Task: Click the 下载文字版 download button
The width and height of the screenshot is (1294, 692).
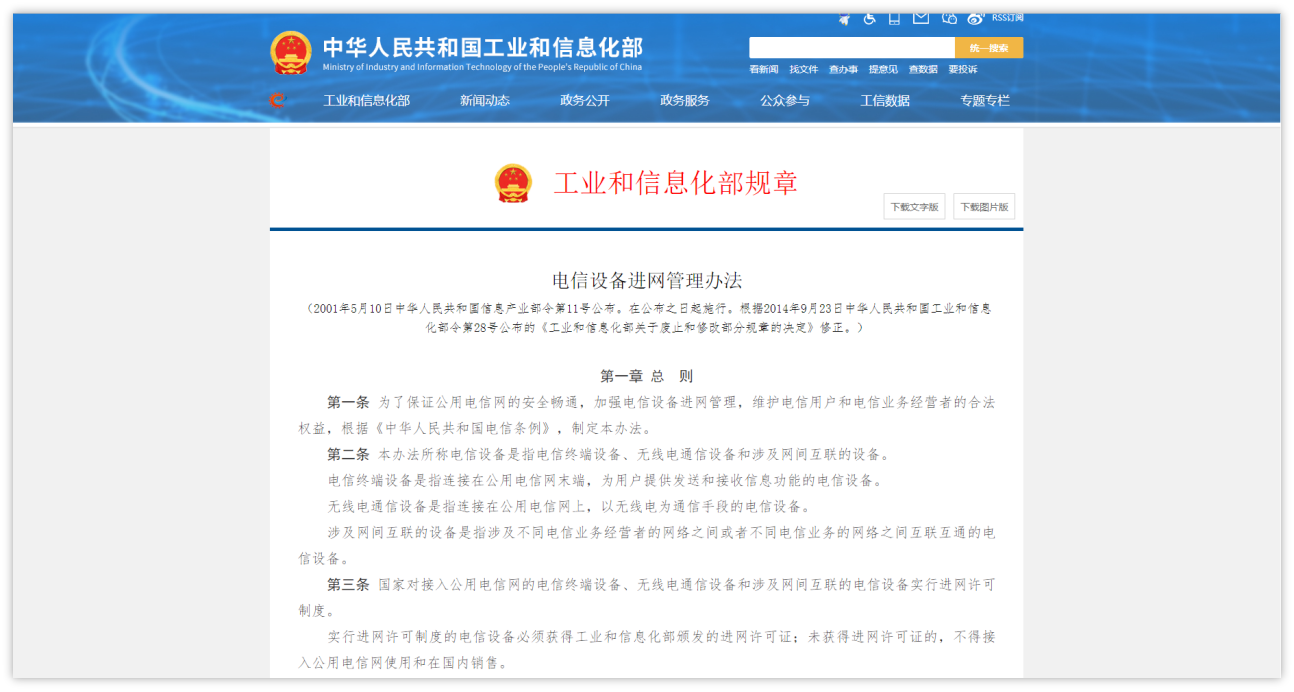Action: click(x=913, y=206)
